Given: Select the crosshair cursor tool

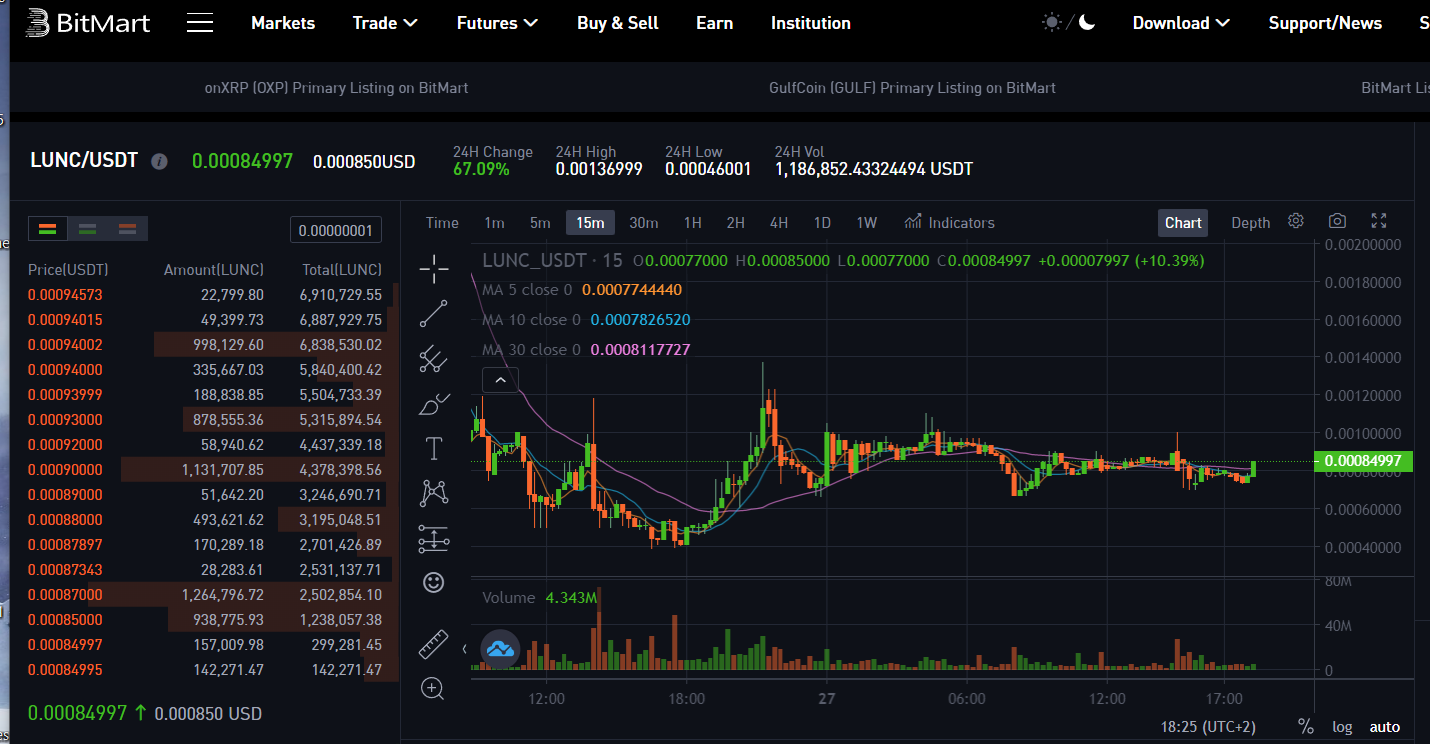Looking at the screenshot, I should (x=433, y=269).
